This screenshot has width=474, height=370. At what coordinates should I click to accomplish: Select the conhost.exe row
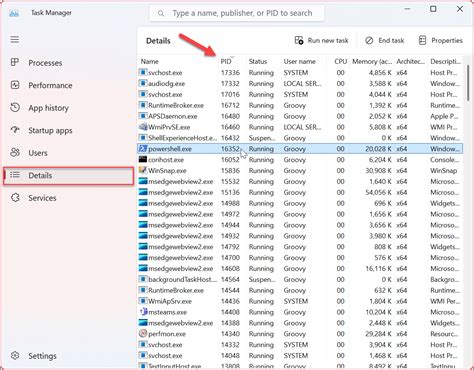[300, 160]
